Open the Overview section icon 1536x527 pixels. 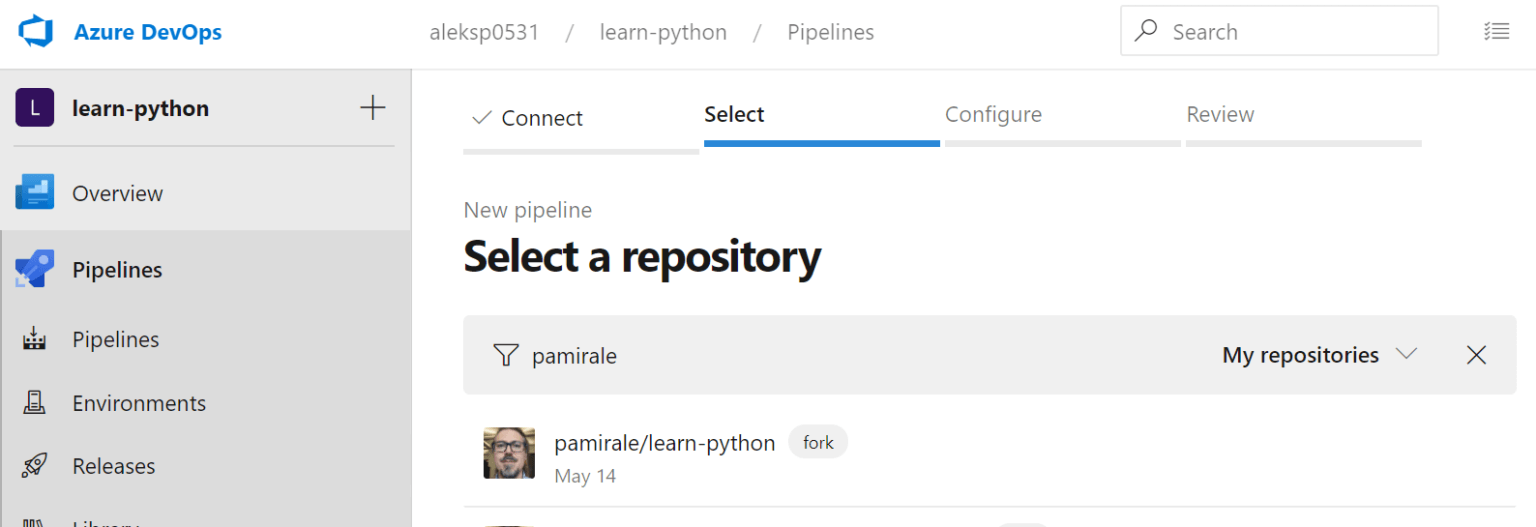point(35,192)
